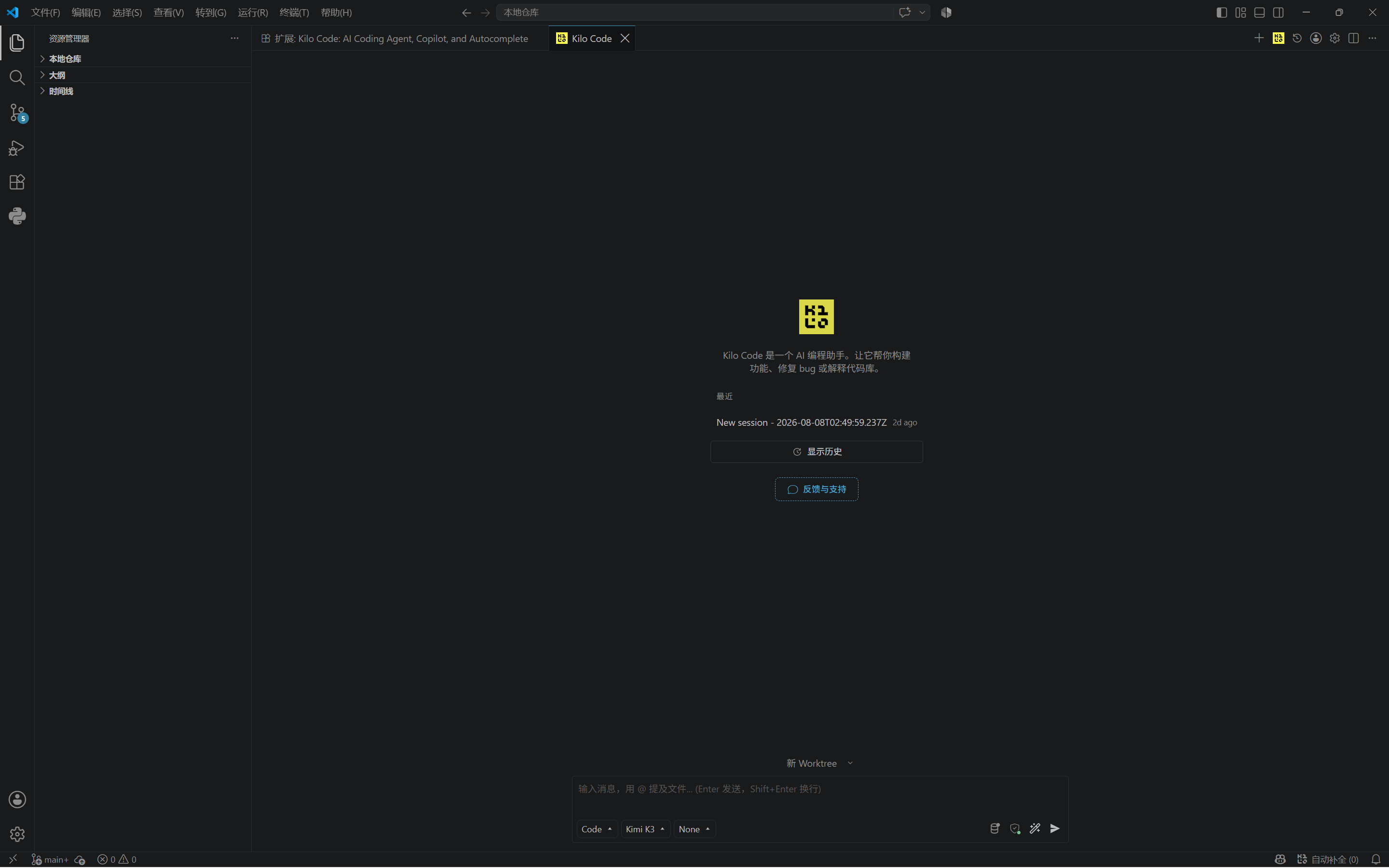Switch to the Kilo Code extension details tab
This screenshot has height=868, width=1389.
pos(400,39)
